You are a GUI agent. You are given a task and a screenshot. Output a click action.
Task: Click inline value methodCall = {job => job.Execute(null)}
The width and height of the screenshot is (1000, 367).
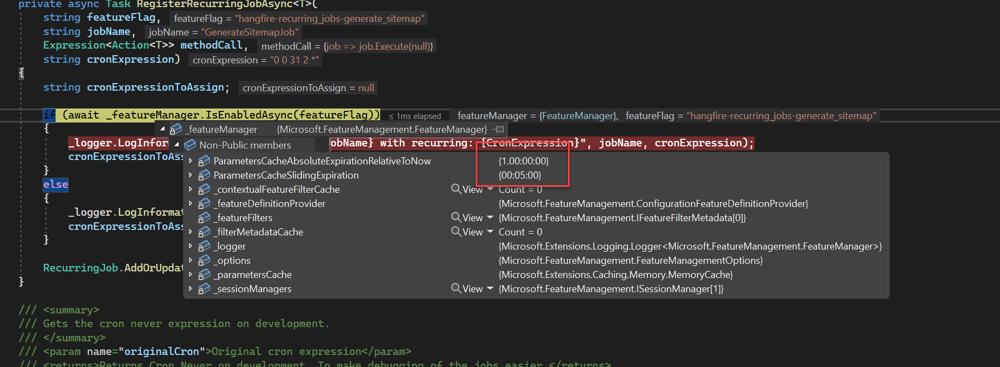click(348, 47)
